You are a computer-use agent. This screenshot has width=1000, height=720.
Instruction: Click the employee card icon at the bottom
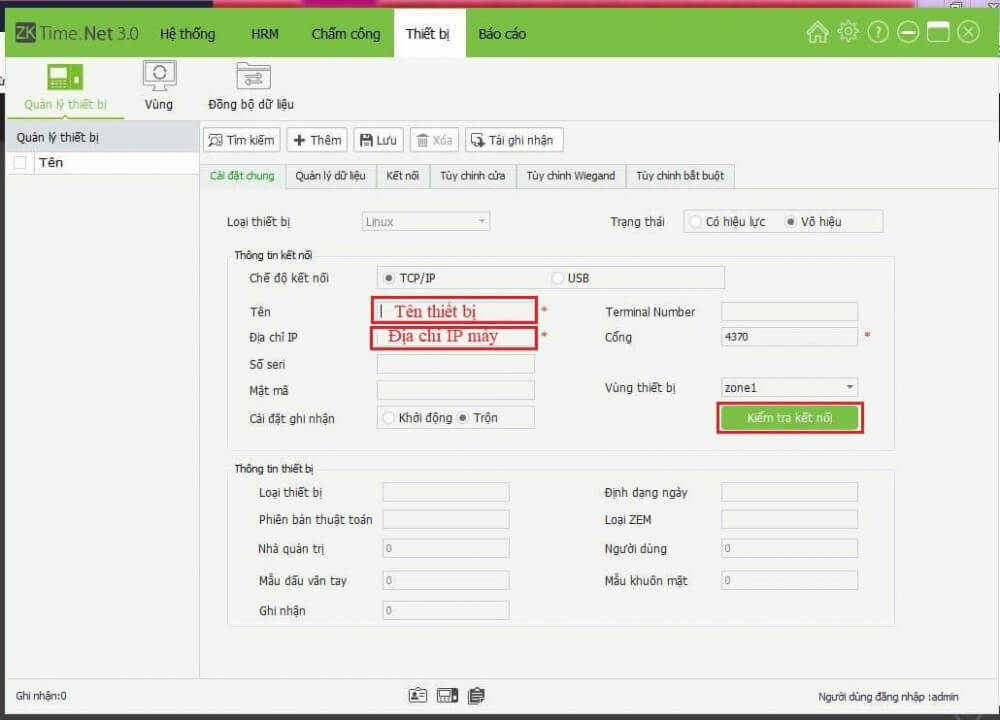[417, 694]
